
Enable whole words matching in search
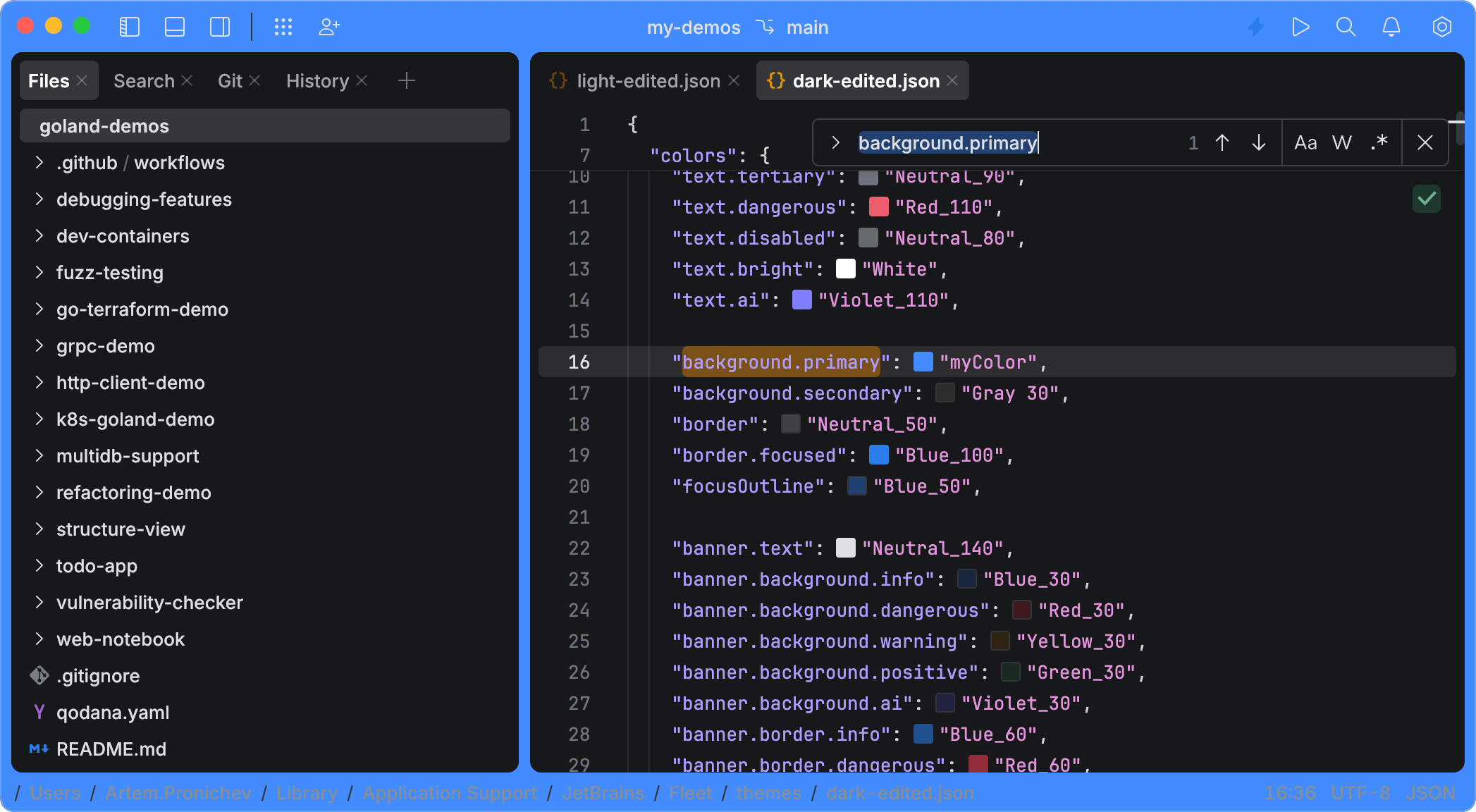pyautogui.click(x=1342, y=142)
